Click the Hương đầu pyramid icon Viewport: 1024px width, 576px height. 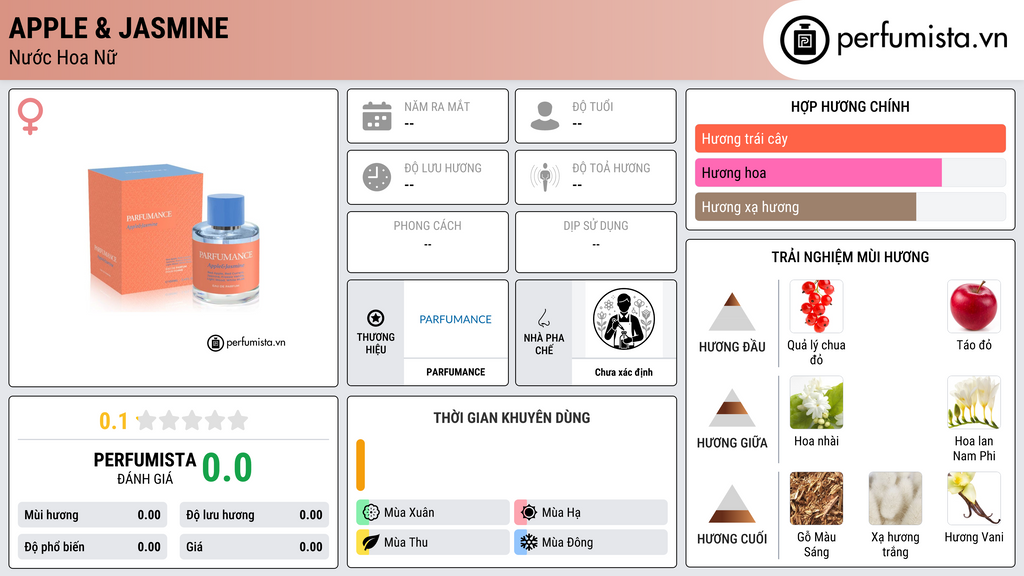[732, 312]
